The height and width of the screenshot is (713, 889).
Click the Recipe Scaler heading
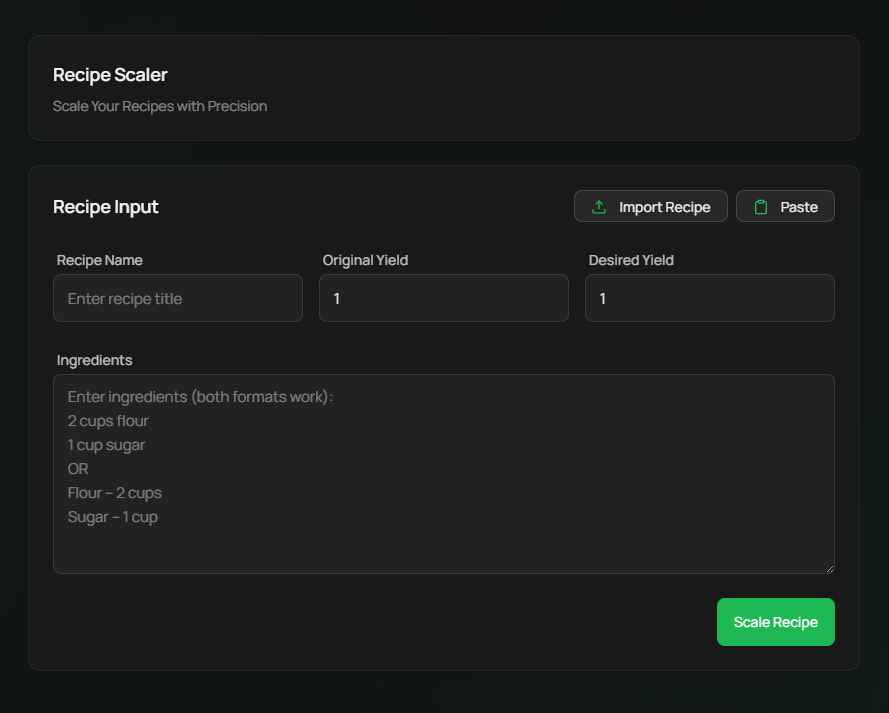110,75
